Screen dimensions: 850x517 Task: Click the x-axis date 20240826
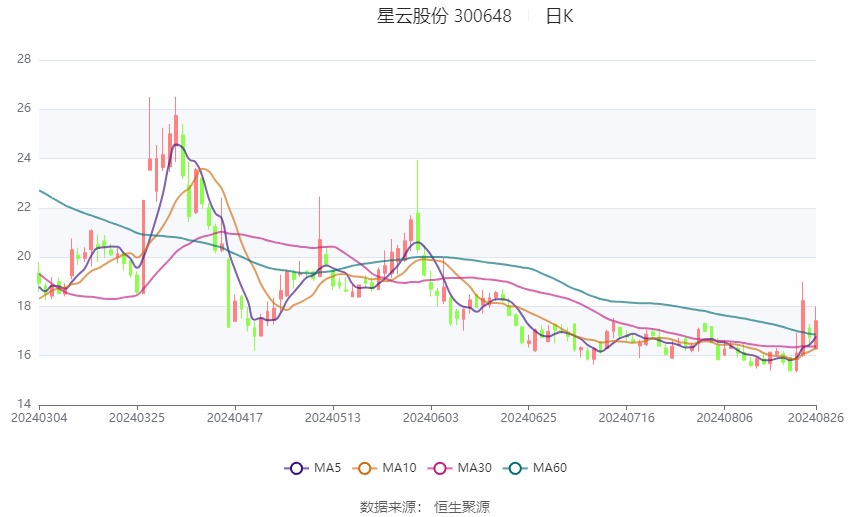[816, 418]
